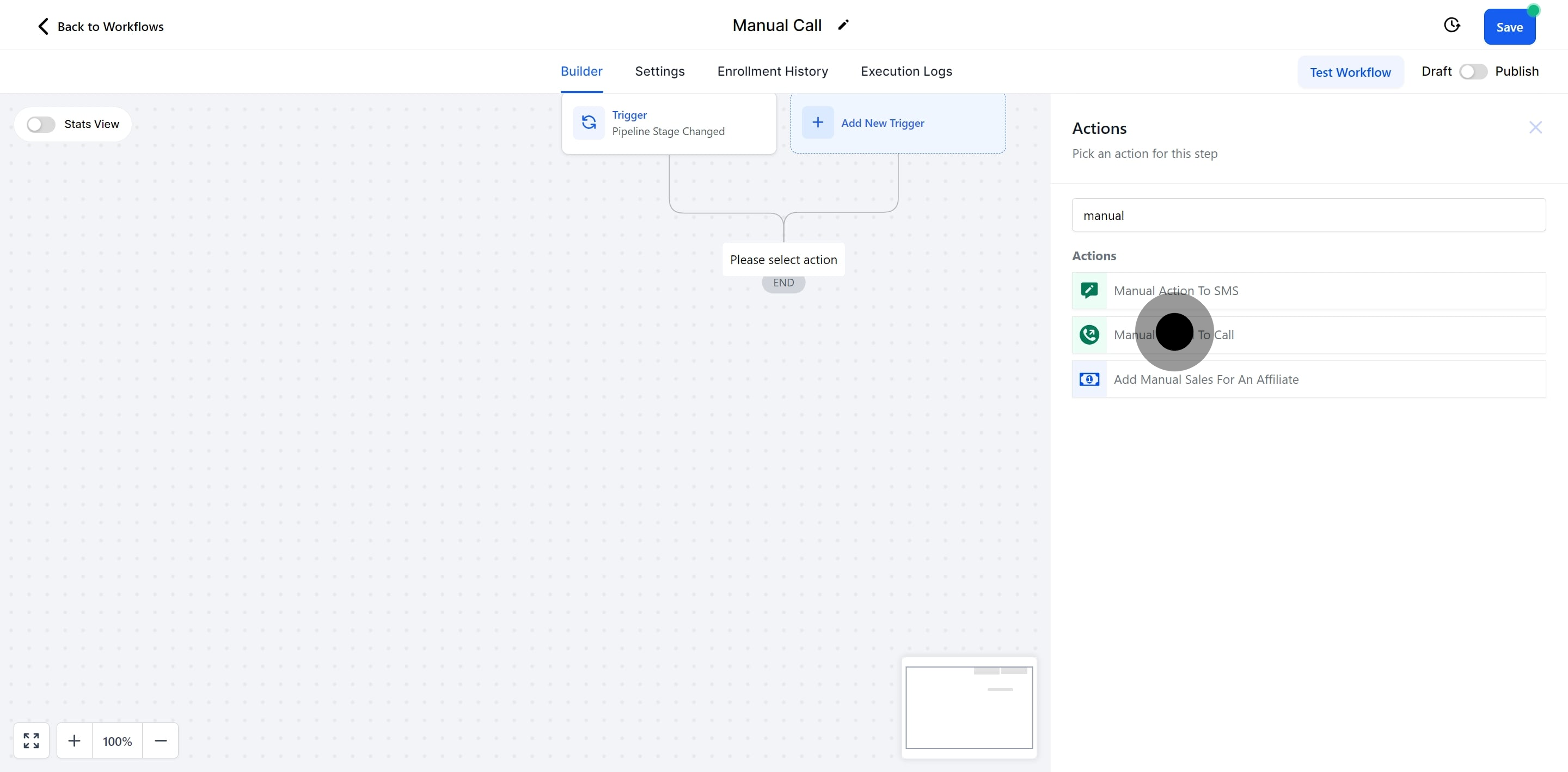Zoom out using the minus icon
Screen dimensions: 1568x772
161,740
